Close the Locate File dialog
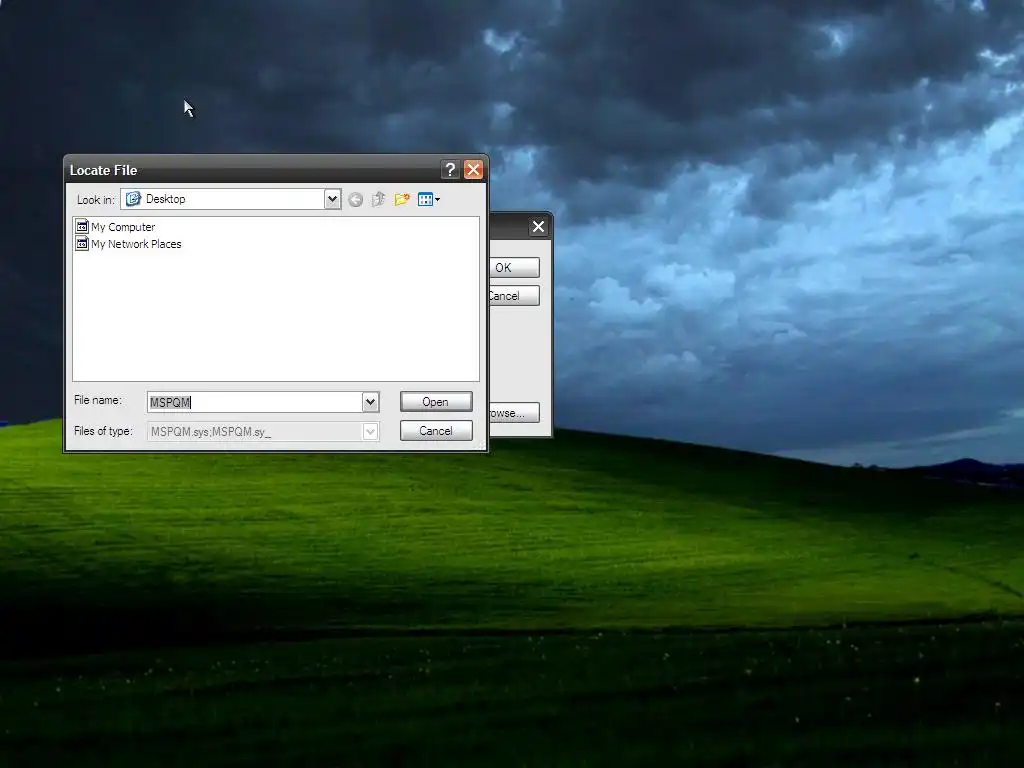Screen dimensions: 1024x768 (x=473, y=170)
